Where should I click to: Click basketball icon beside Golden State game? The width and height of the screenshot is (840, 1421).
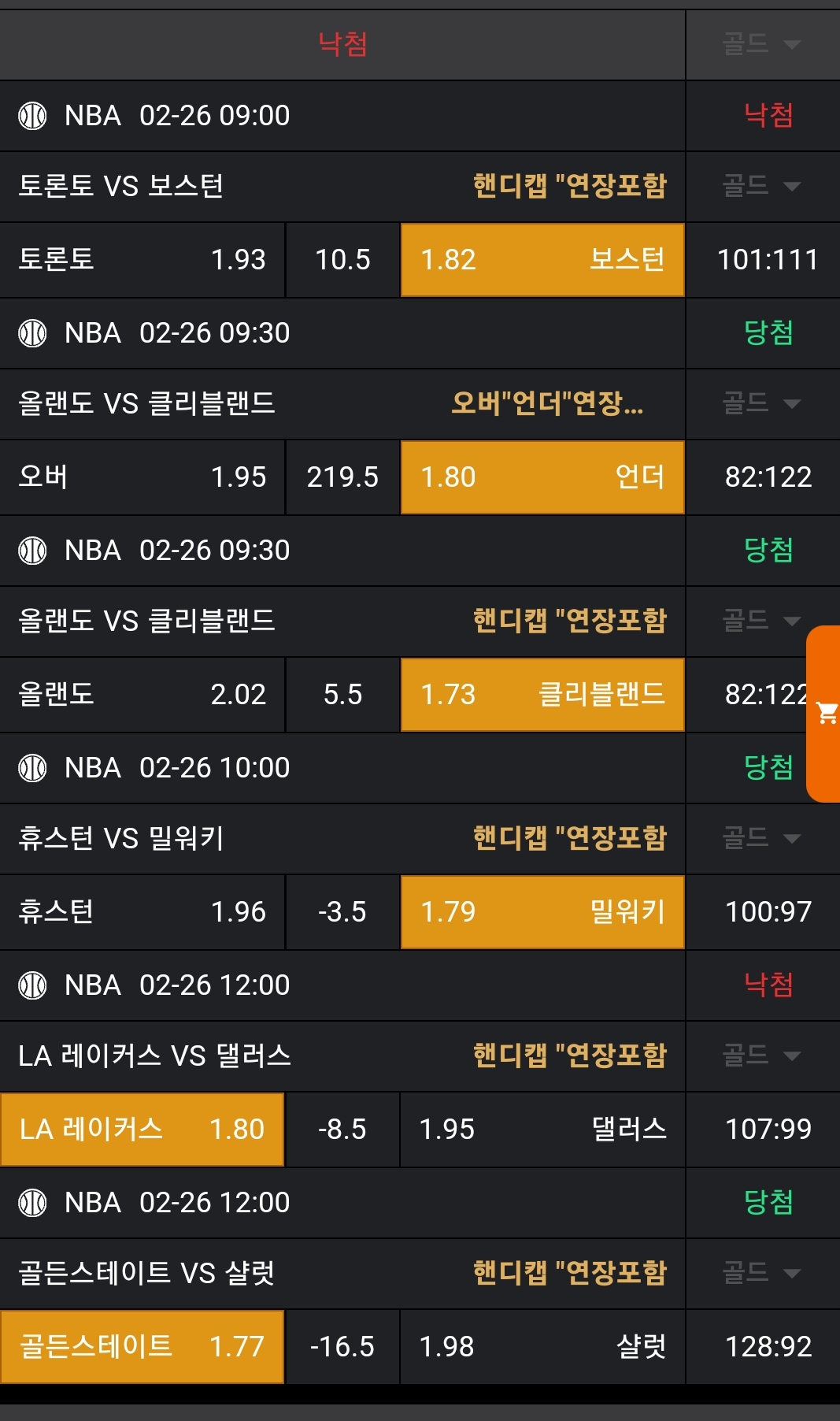pyautogui.click(x=32, y=1203)
